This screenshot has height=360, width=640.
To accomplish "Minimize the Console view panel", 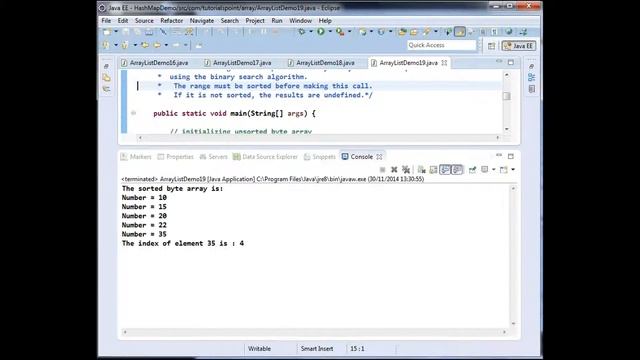I will tap(499, 156).
